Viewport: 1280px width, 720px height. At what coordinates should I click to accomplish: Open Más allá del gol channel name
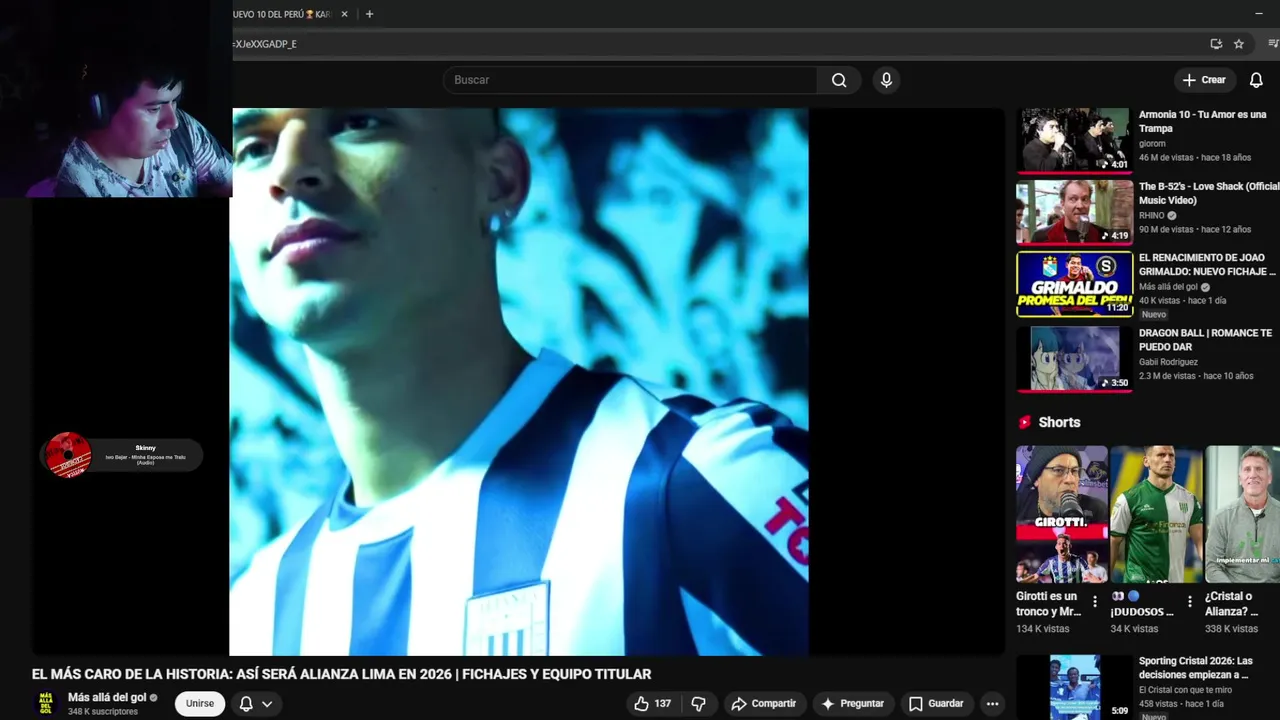[x=107, y=697]
